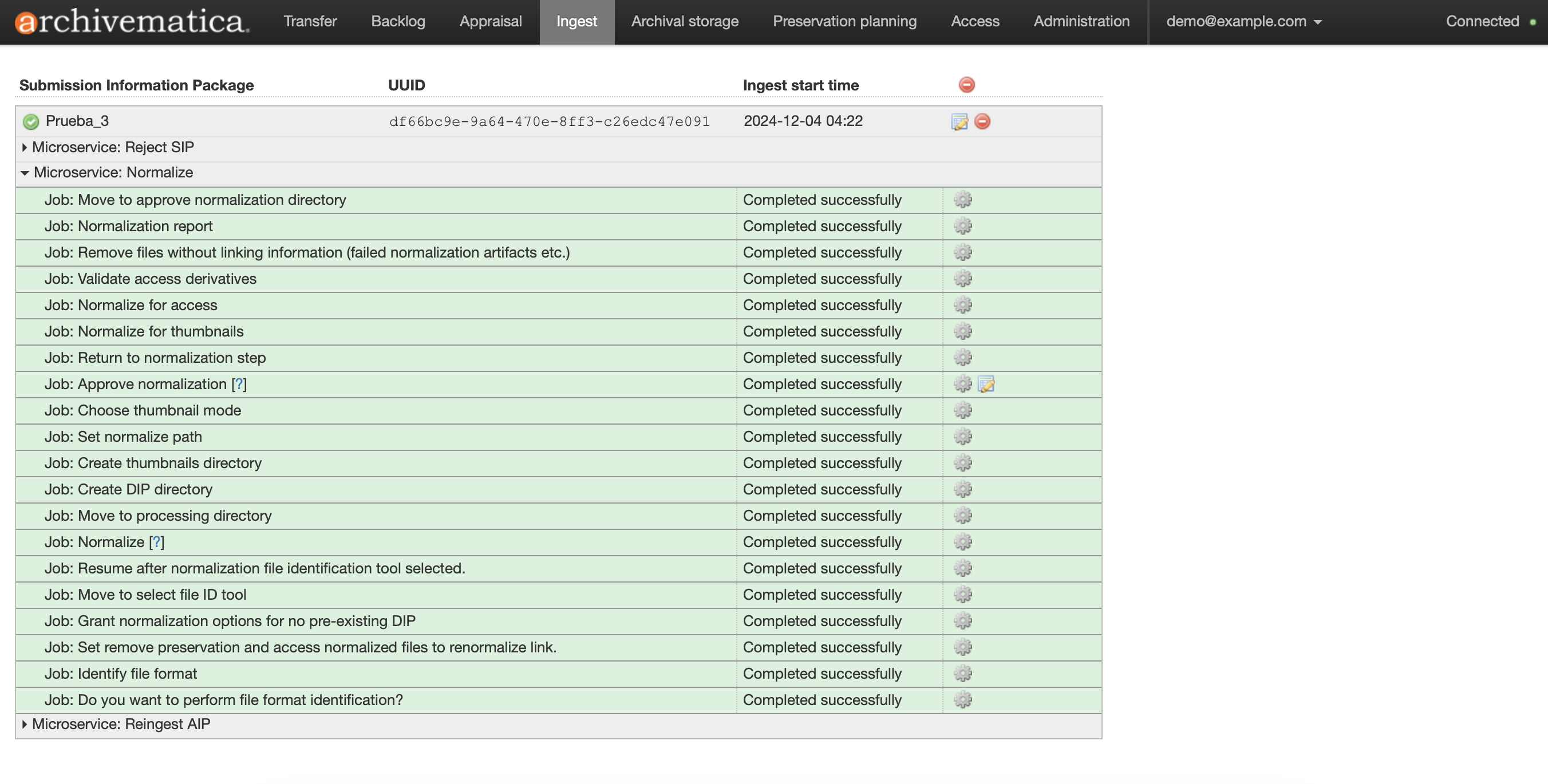The image size is (1548, 784).
Task: Open metadata report icon for Prueba_3
Action: pyautogui.click(x=959, y=121)
